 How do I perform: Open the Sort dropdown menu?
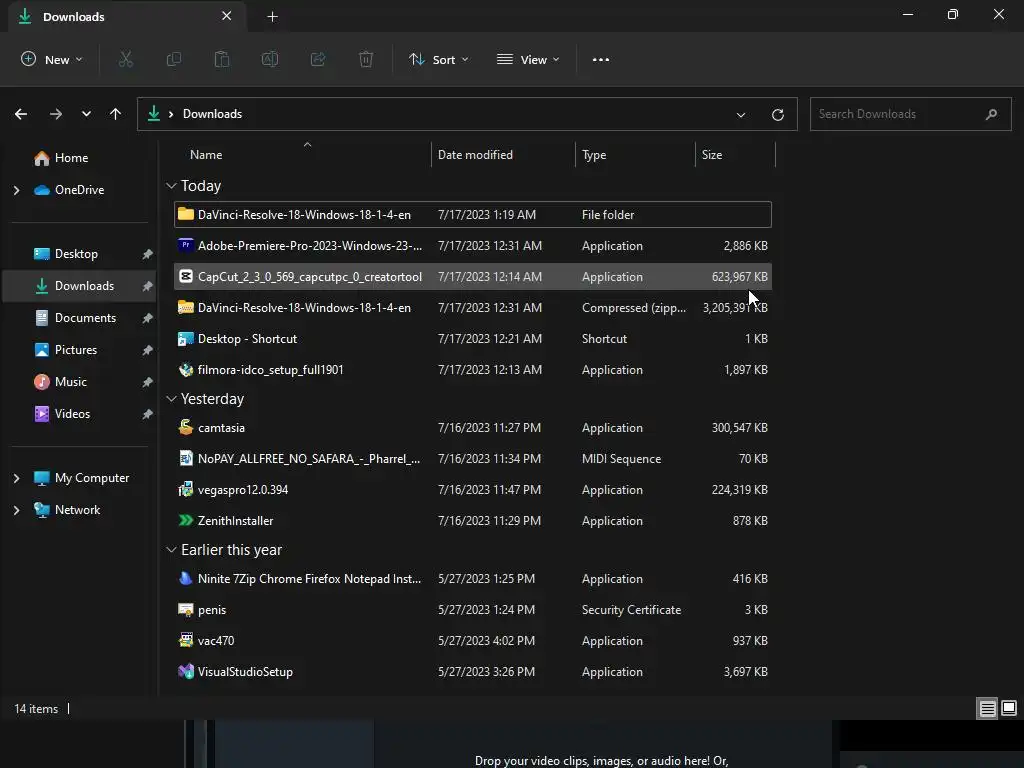pyautogui.click(x=439, y=59)
